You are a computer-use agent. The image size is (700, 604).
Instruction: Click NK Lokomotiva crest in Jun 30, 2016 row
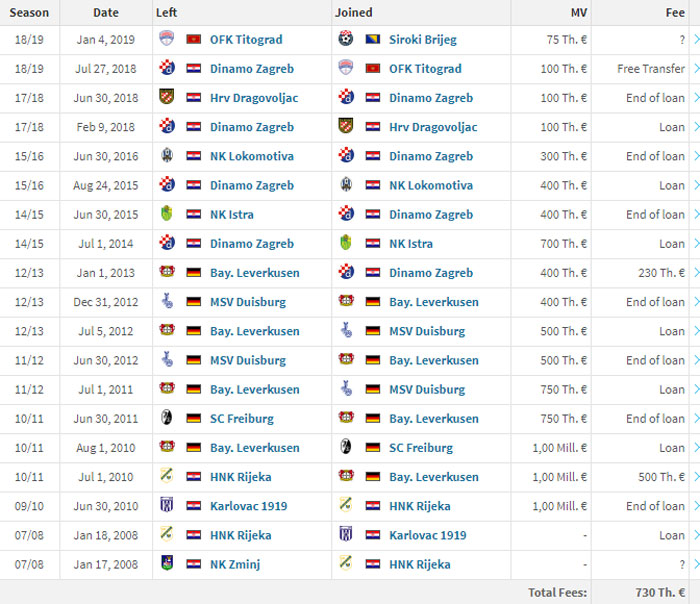coord(167,155)
